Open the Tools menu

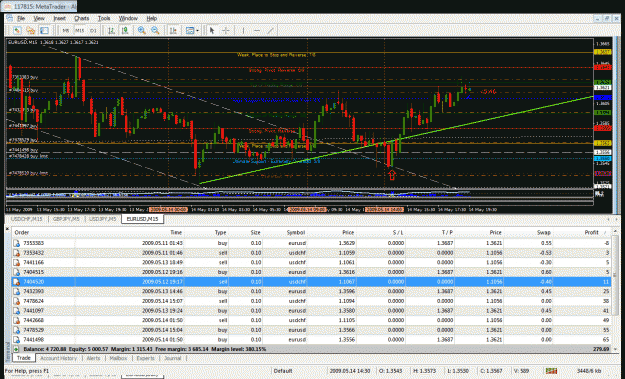(104, 18)
